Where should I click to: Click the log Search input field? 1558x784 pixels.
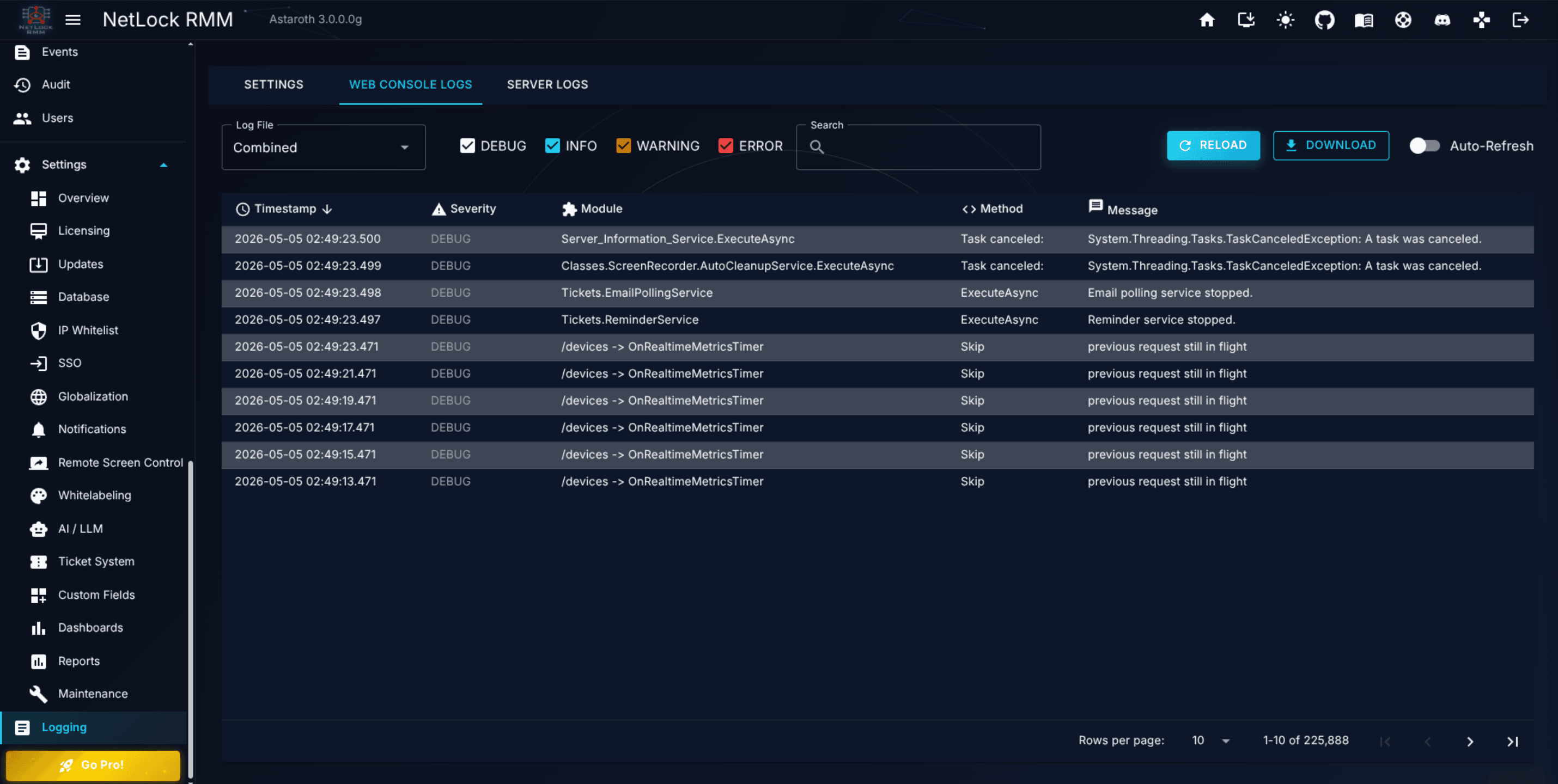tap(918, 148)
